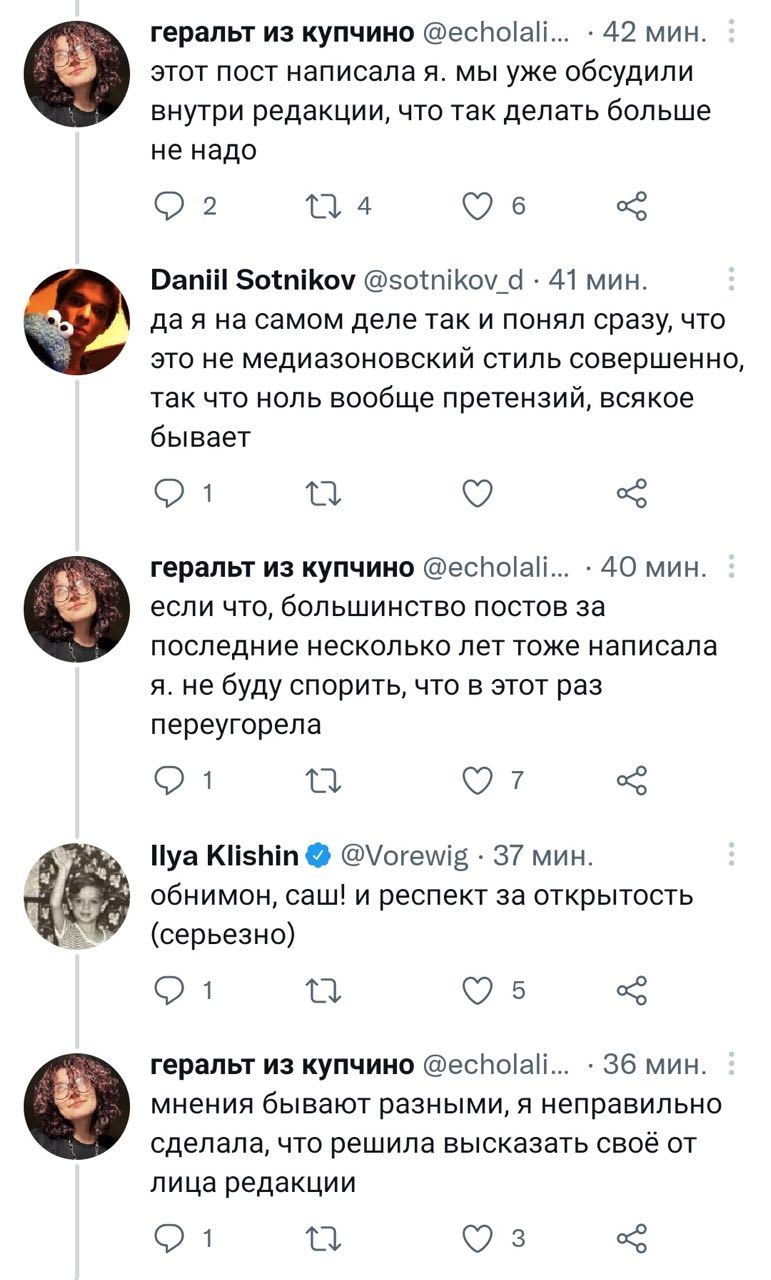This screenshot has width=771, height=1280.
Task: Open Daniil Sotnikov's profile picture
Action: pos(76,320)
